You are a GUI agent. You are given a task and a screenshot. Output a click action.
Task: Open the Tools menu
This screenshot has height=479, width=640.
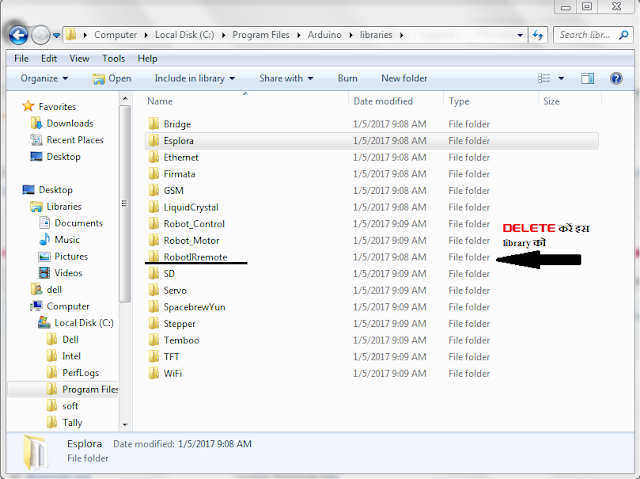[x=113, y=59]
